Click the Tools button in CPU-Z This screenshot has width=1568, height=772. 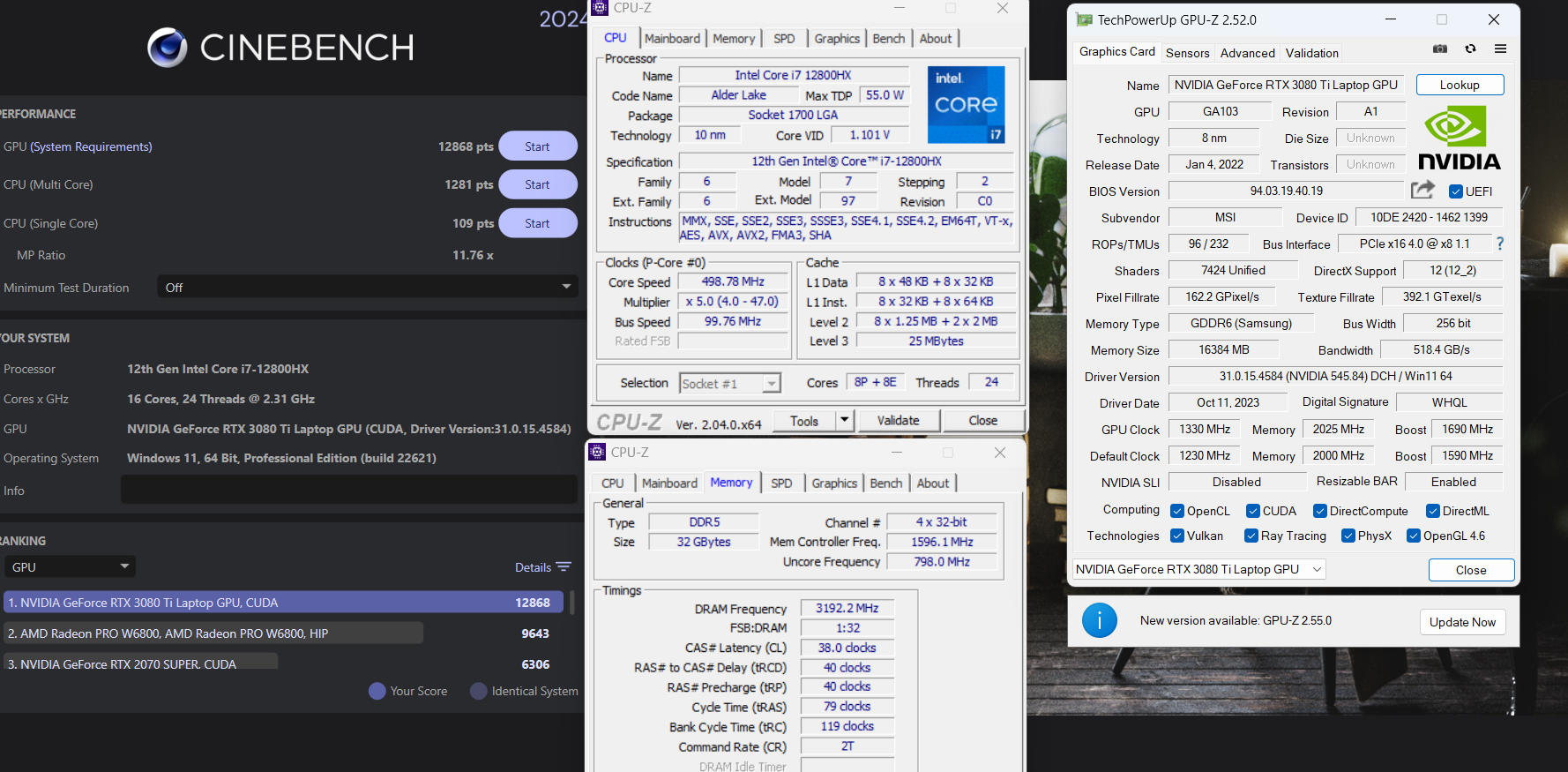(803, 420)
